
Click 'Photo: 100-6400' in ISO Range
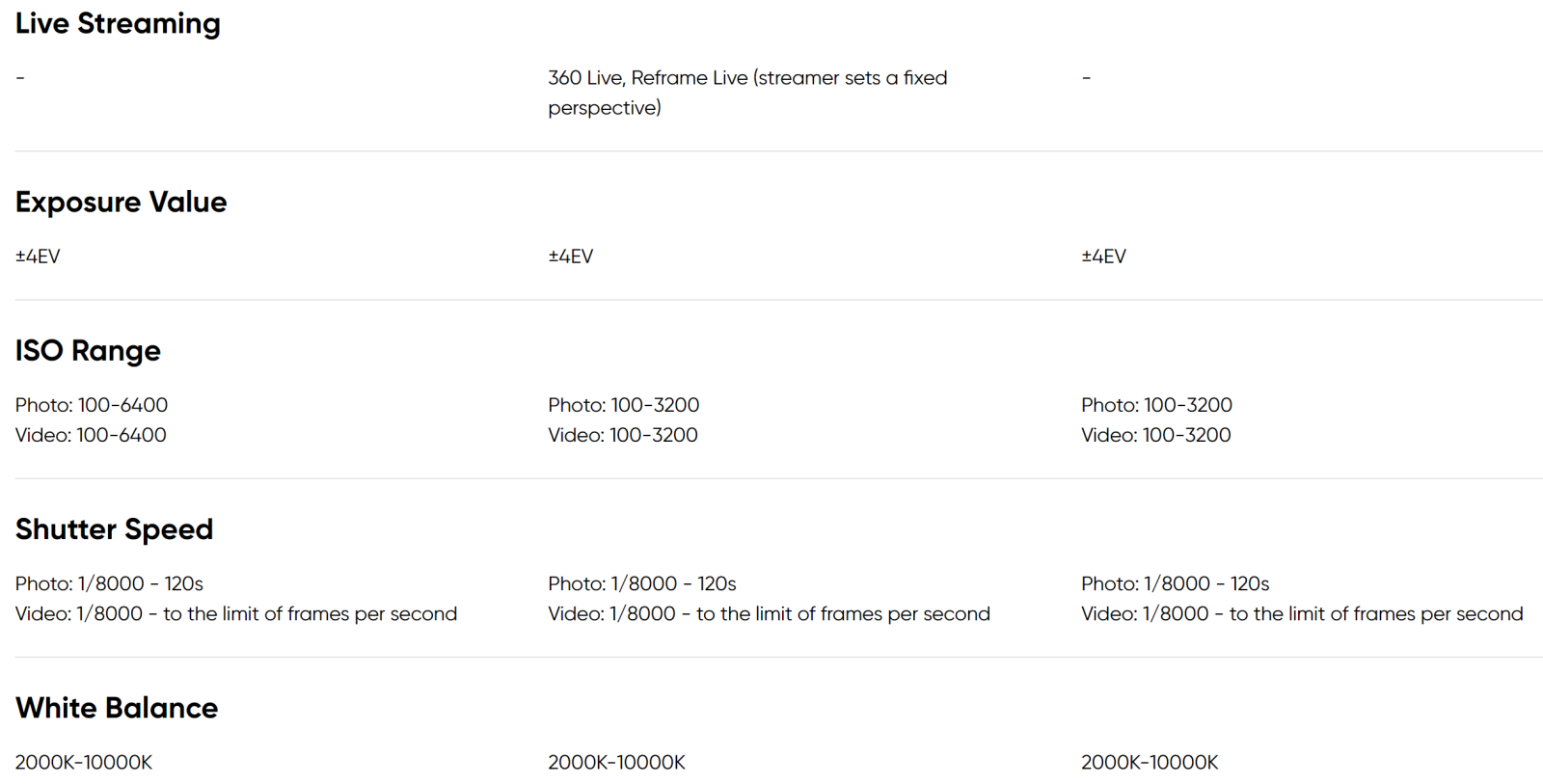click(92, 405)
